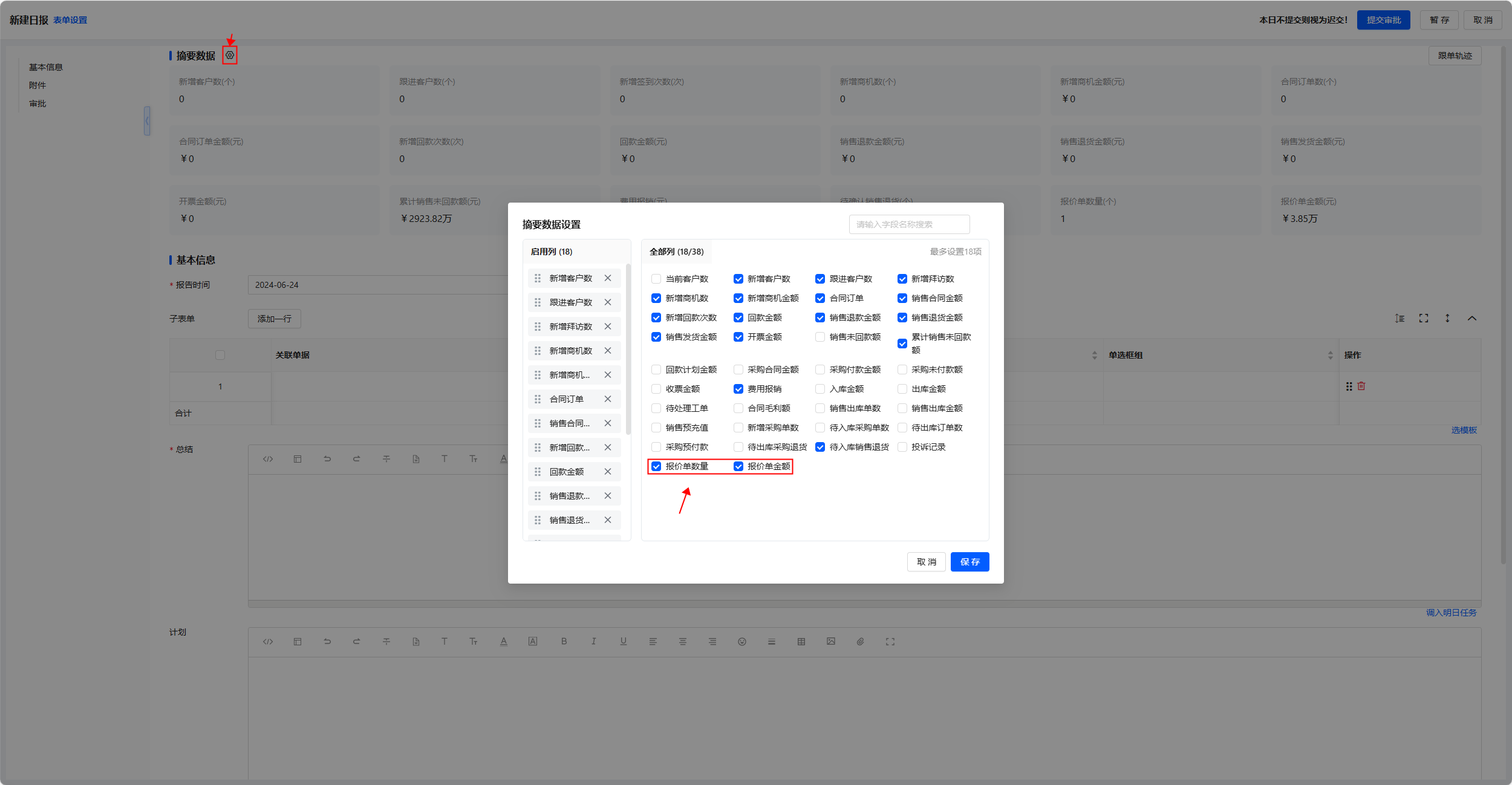The image size is (1512, 785).
Task: Click the redo icon in 计划 toolbar
Action: click(x=357, y=642)
